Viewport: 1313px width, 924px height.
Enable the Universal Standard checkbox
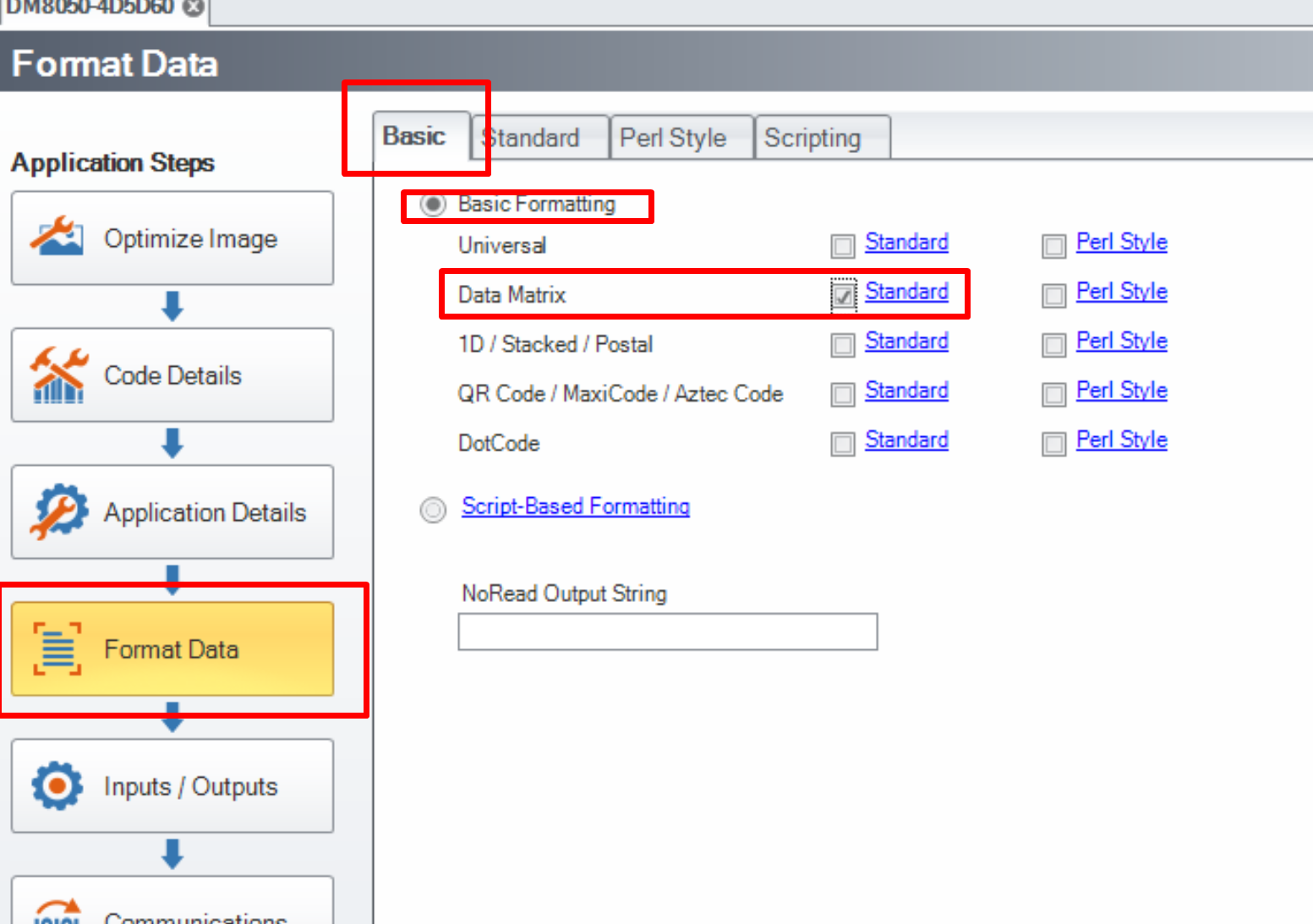(843, 246)
